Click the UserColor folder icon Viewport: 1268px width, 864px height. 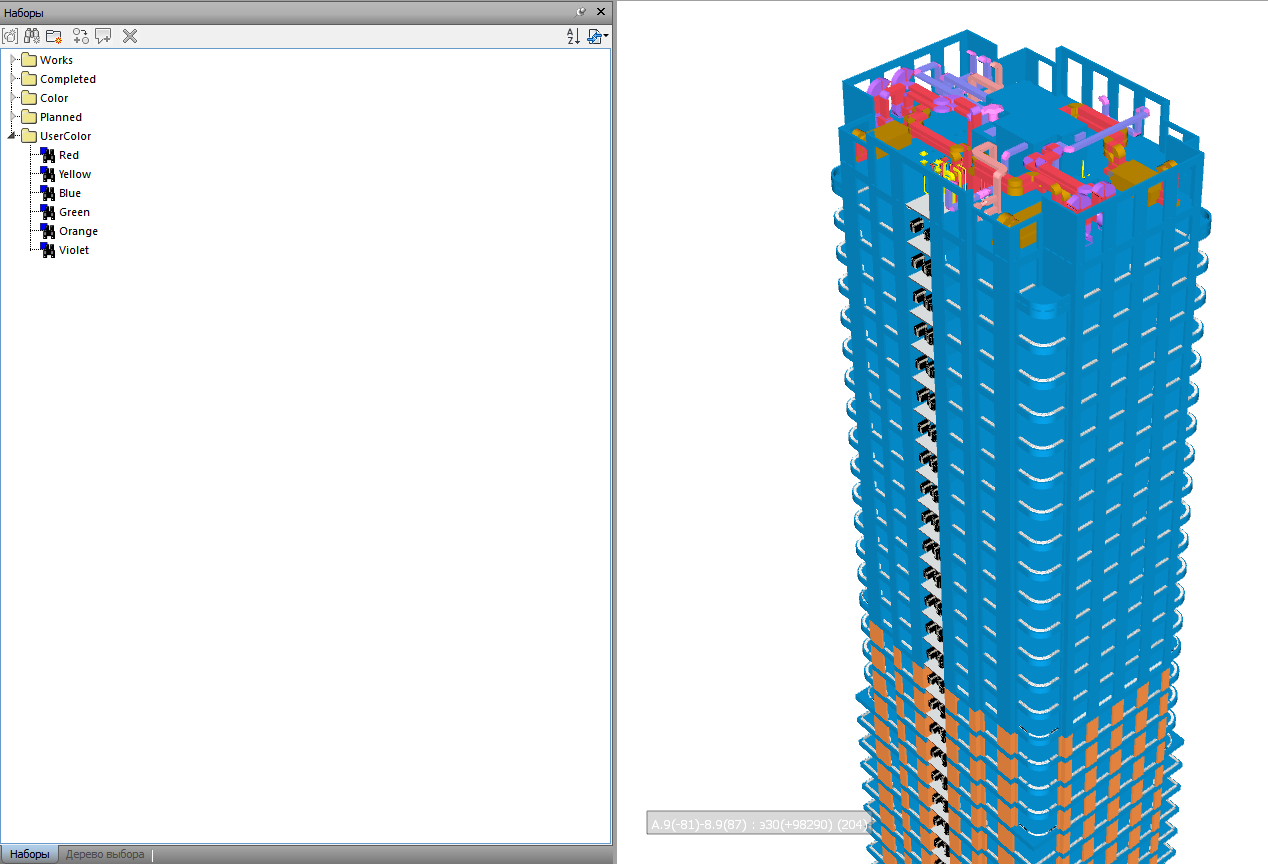29,136
